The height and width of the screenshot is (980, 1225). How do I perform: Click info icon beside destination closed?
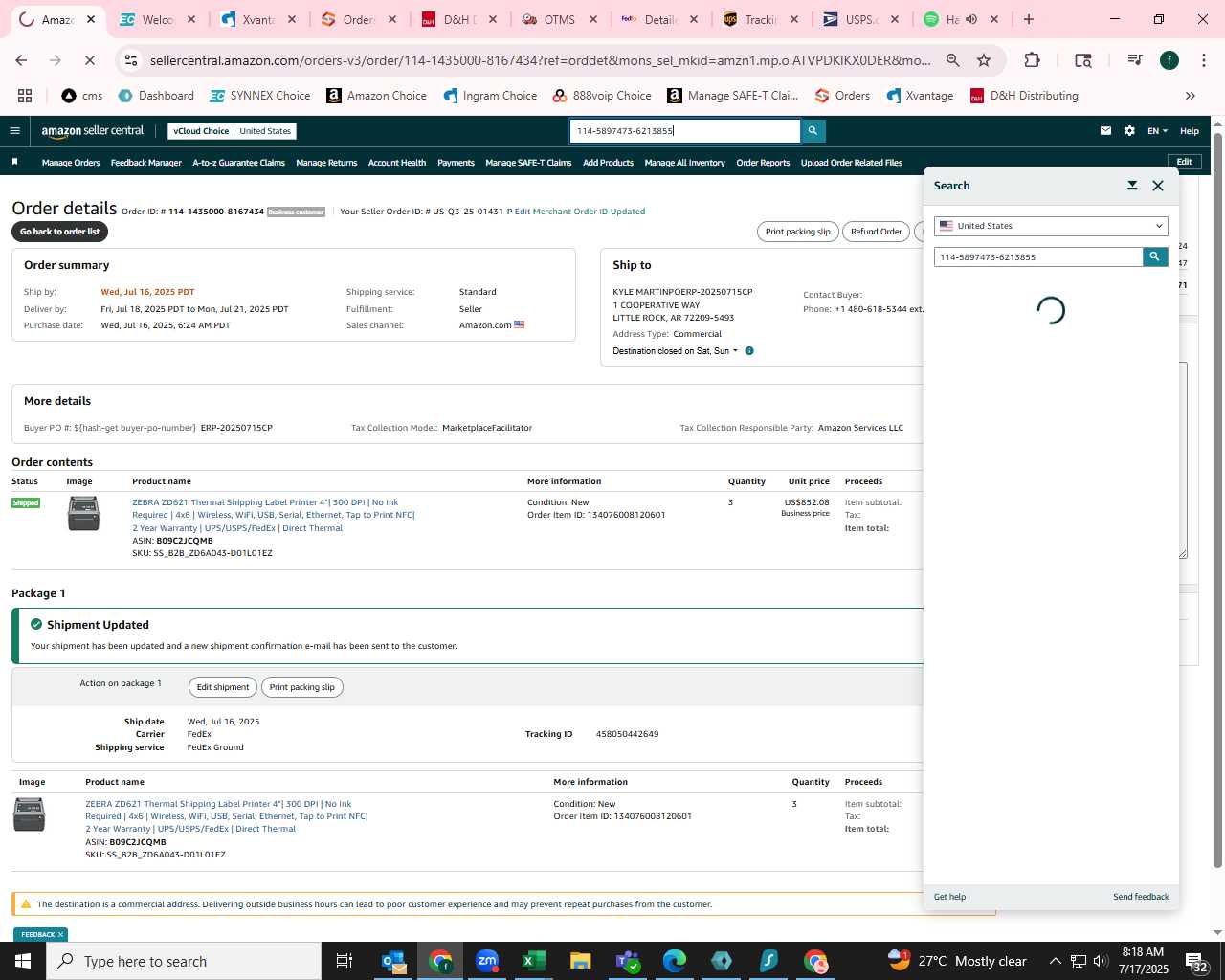(749, 351)
